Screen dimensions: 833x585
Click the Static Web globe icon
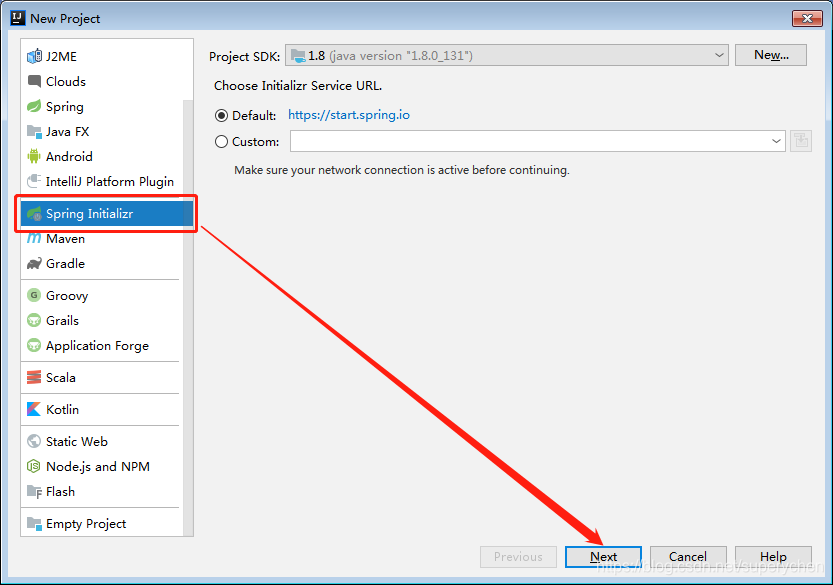pyautogui.click(x=34, y=441)
